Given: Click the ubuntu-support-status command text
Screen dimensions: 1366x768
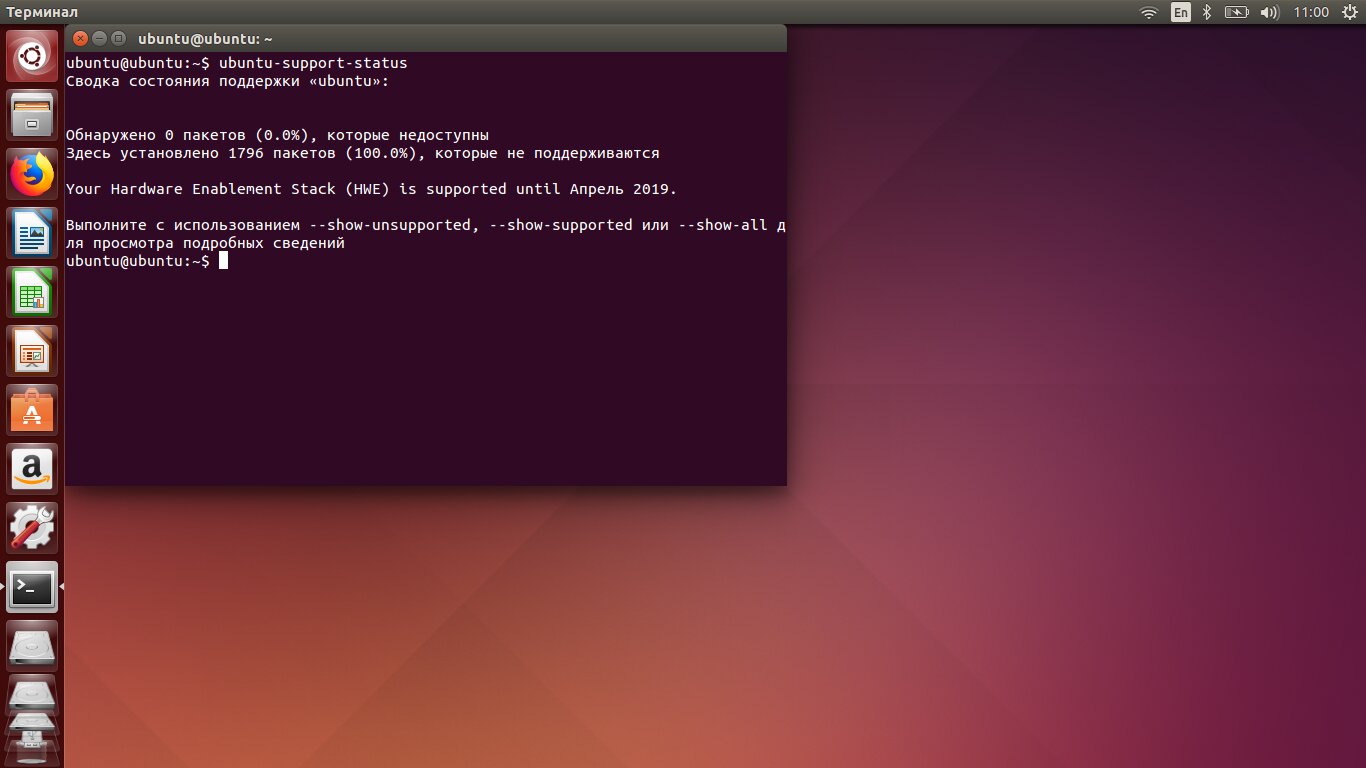Looking at the screenshot, I should click(x=313, y=63).
